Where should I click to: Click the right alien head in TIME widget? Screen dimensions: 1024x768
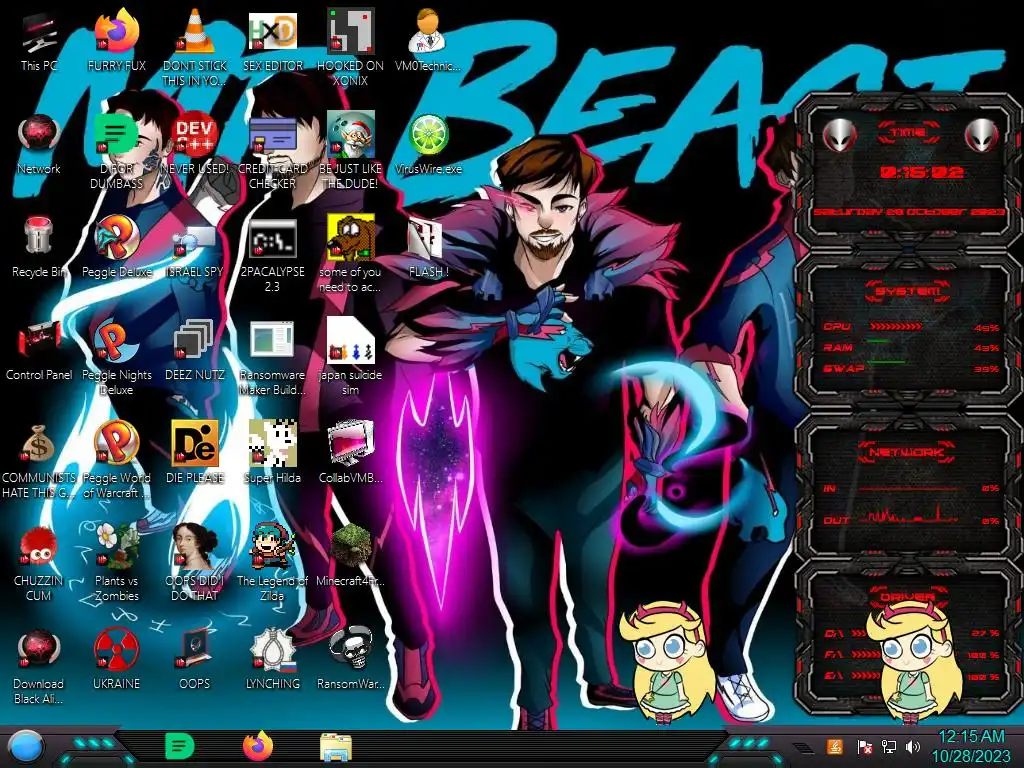[982, 136]
